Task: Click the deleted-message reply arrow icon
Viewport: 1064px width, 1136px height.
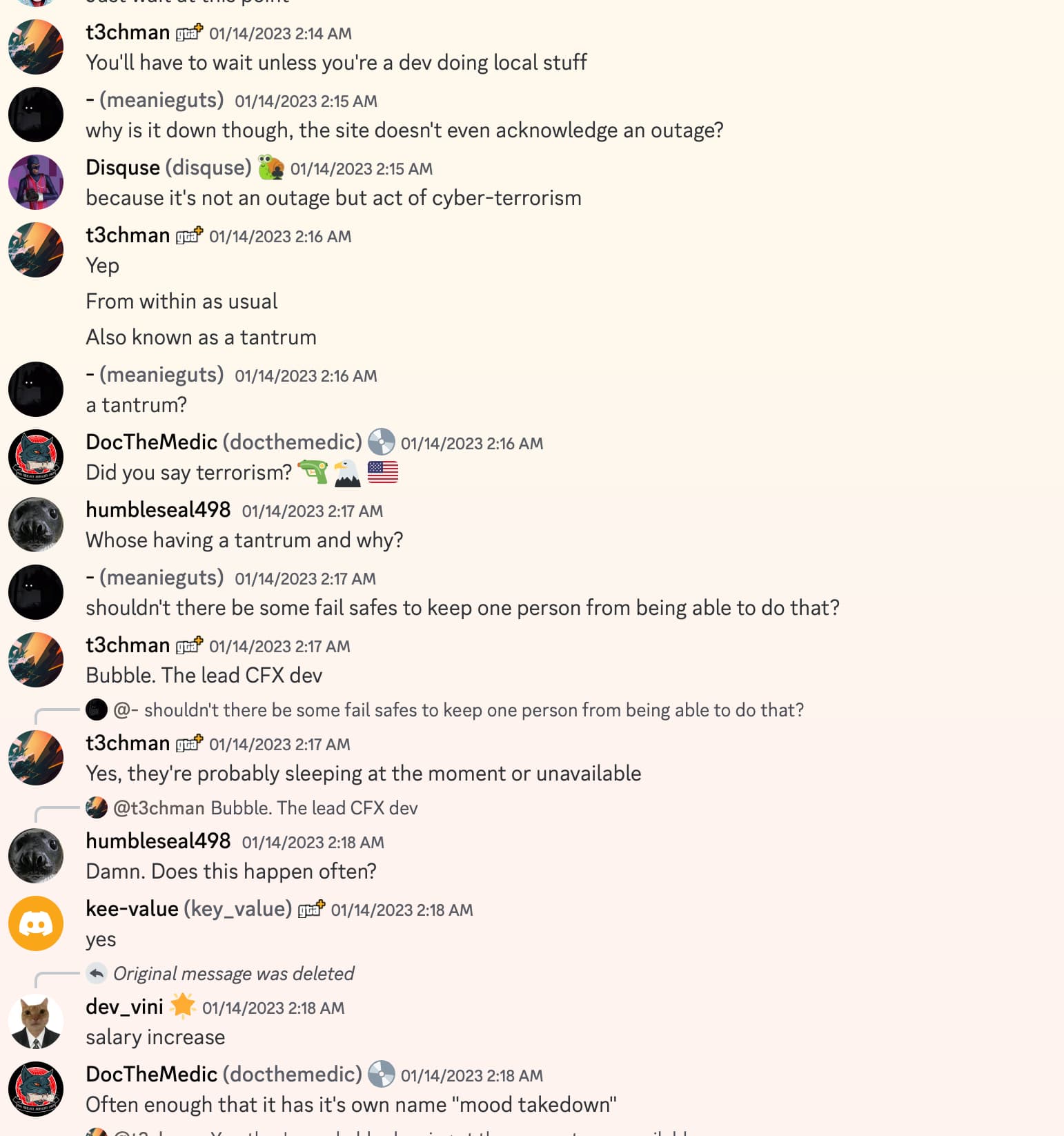Action: point(97,973)
